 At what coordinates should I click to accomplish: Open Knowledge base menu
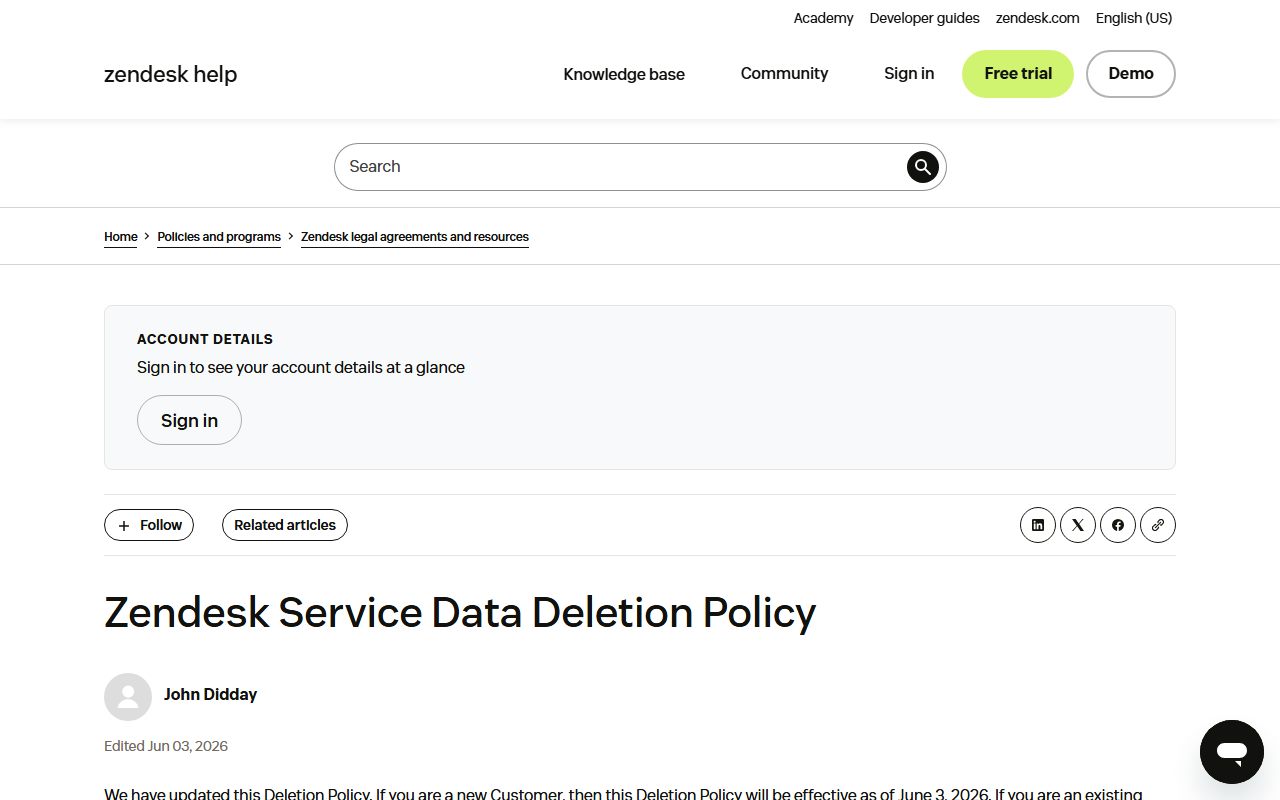pyautogui.click(x=624, y=74)
